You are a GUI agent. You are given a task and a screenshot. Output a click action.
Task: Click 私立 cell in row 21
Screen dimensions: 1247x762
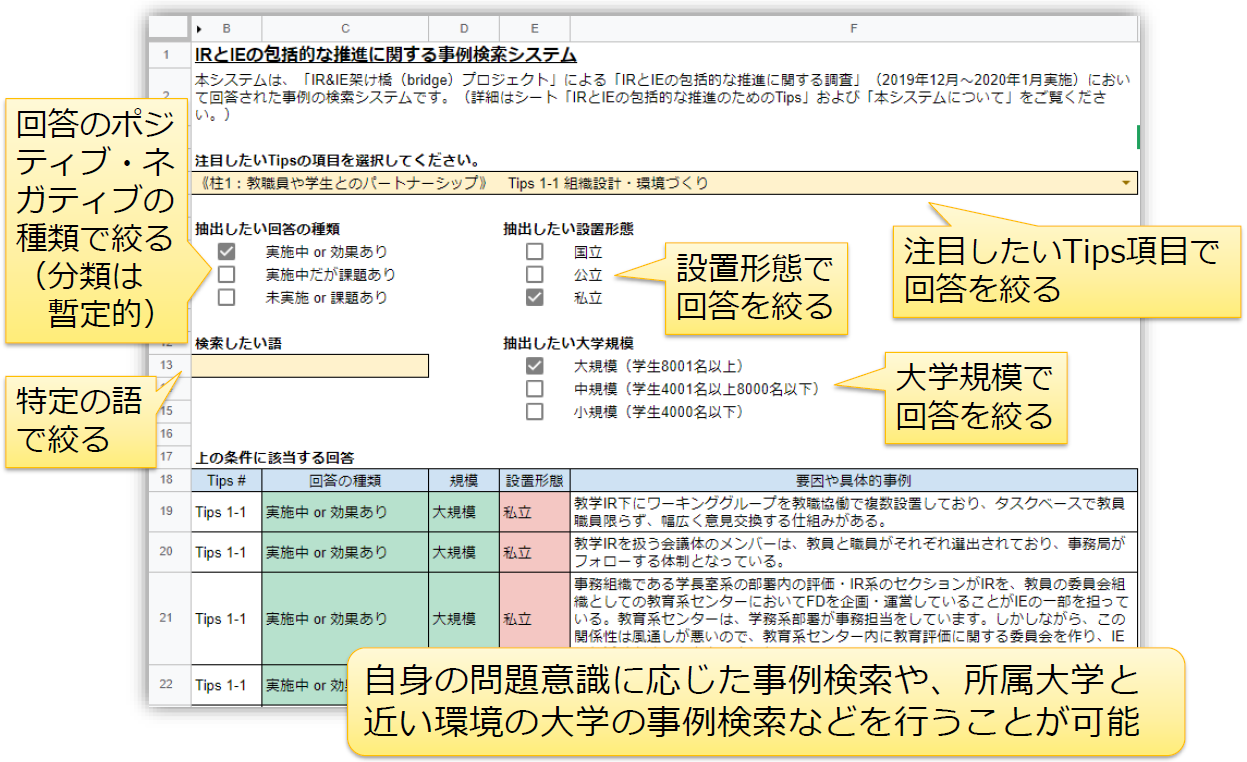(x=534, y=619)
